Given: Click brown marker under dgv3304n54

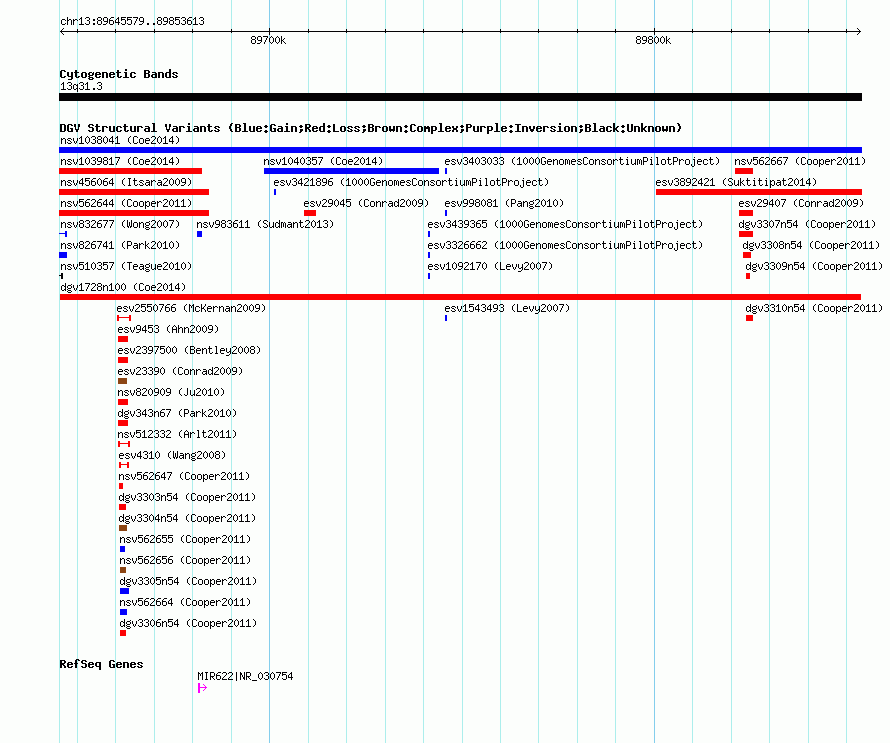Looking at the screenshot, I should pyautogui.click(x=123, y=528).
